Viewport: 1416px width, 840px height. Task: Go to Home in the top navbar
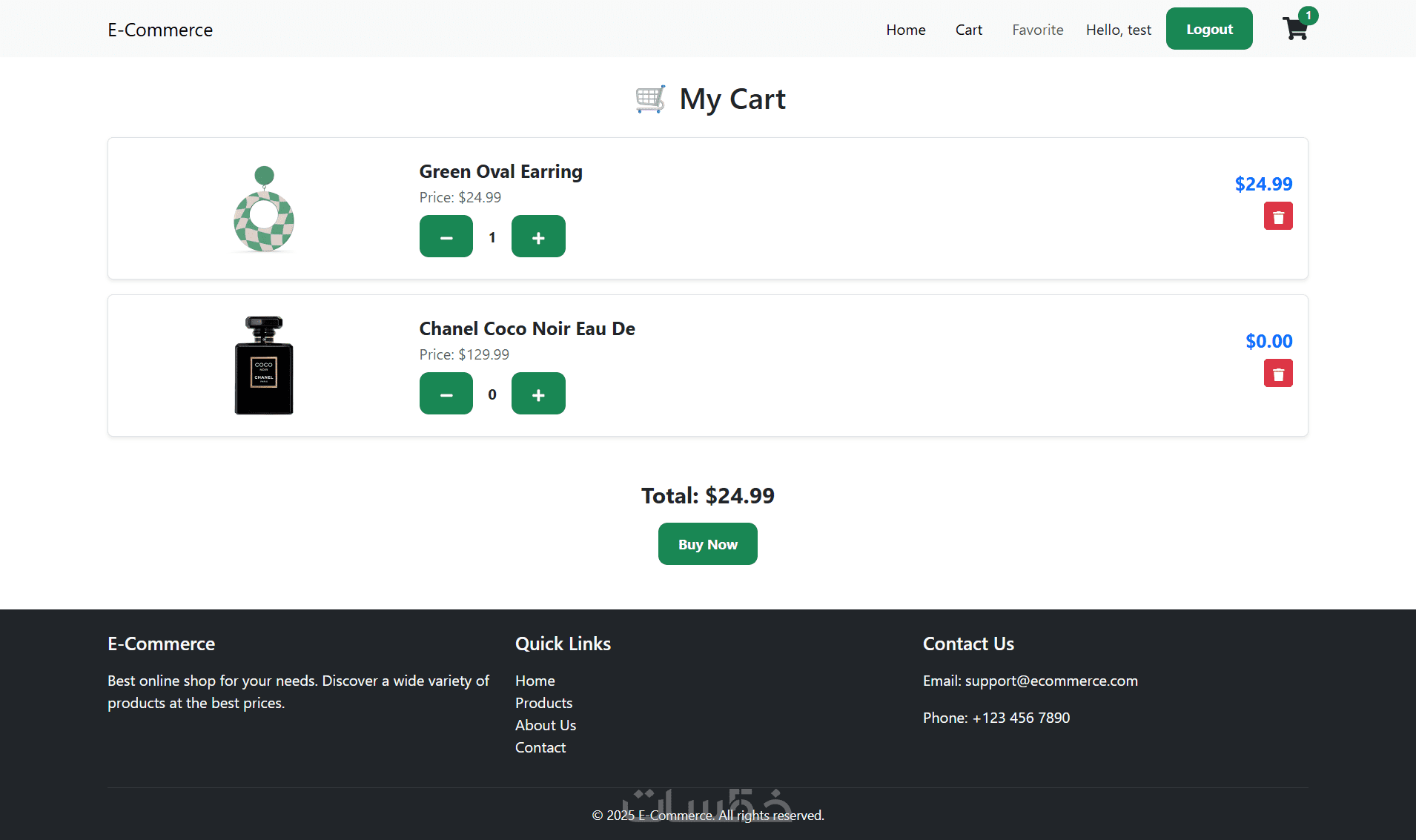coord(906,30)
